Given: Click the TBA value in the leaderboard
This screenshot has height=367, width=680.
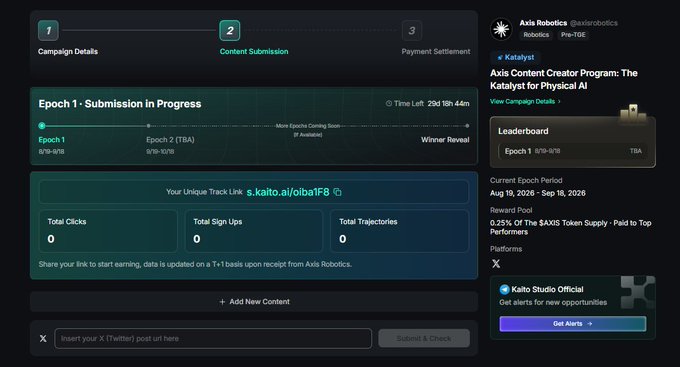Looking at the screenshot, I should (x=635, y=151).
